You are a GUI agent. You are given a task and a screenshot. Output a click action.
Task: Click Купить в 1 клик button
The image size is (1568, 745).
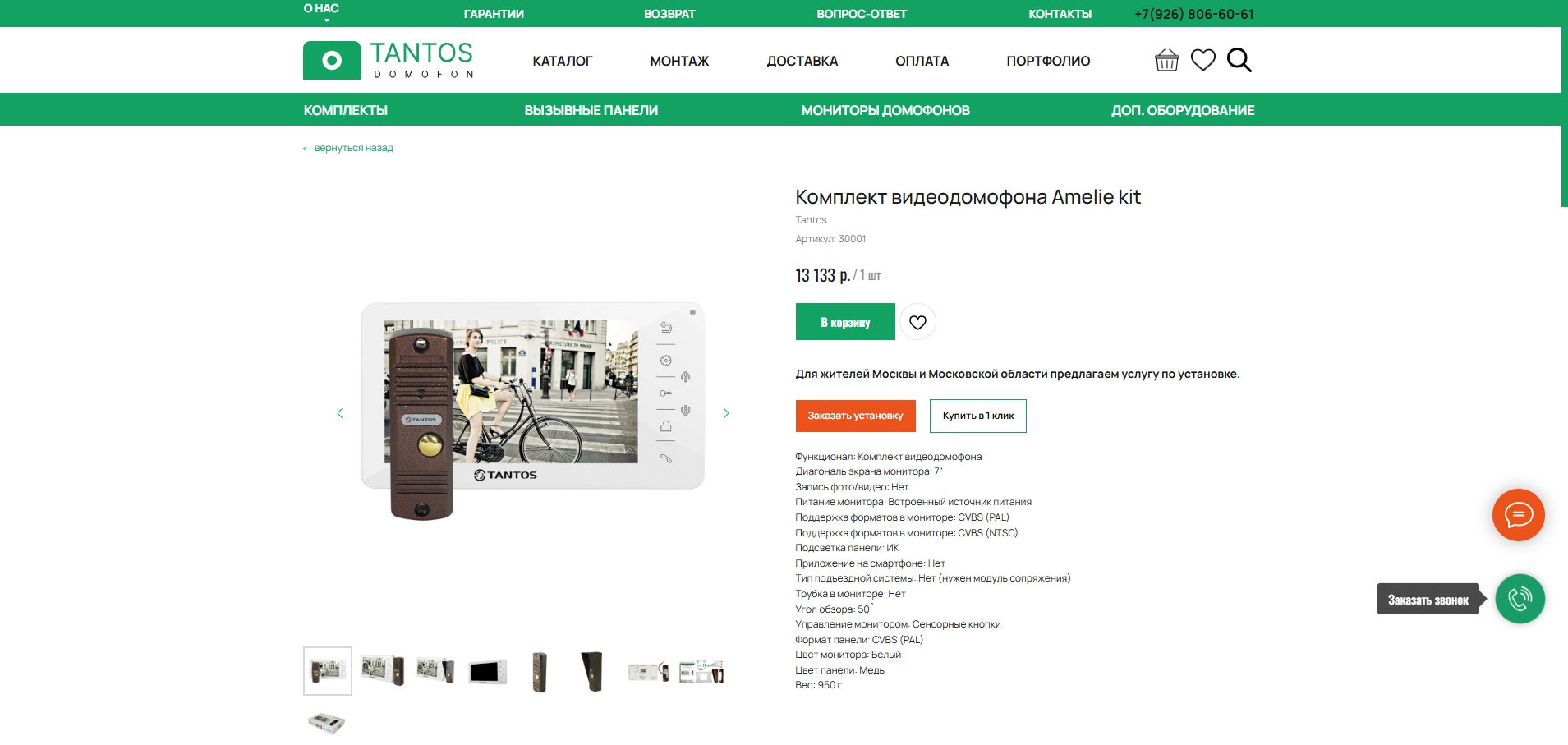[977, 416]
